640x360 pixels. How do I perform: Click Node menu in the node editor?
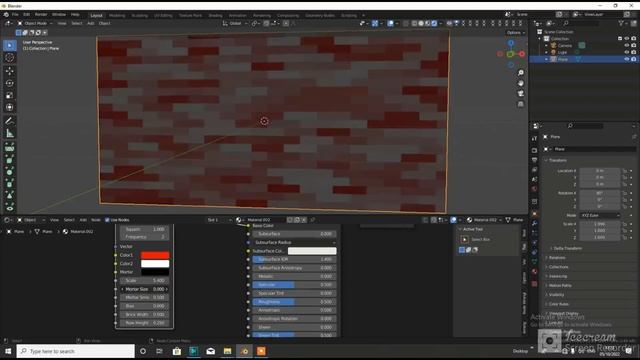coord(96,220)
